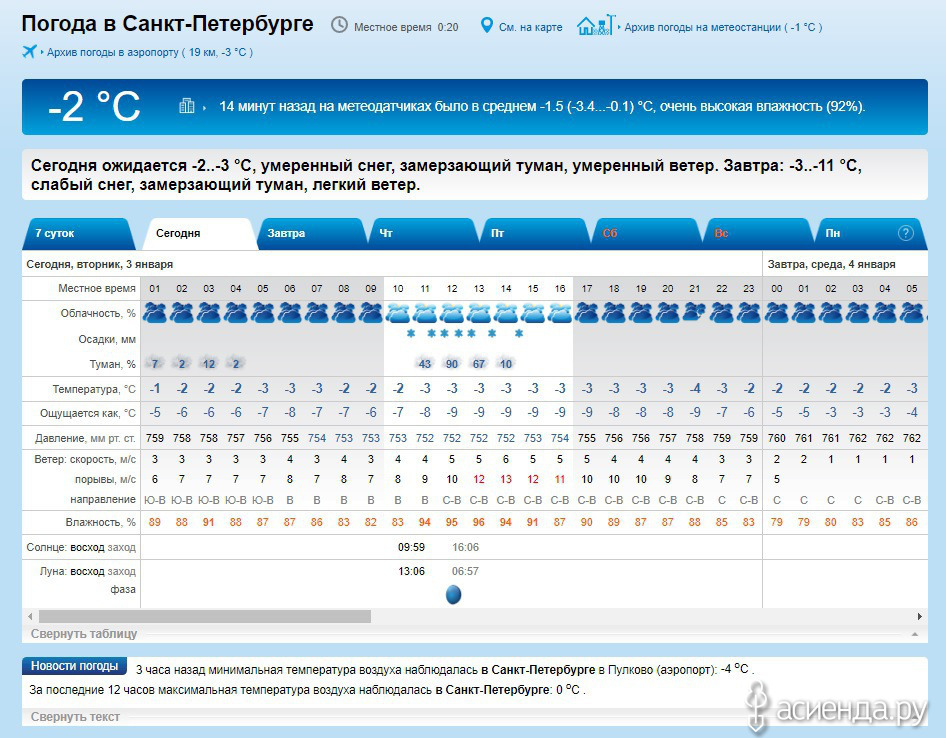Click the moonset time 06:57
The image size is (946, 738).
(x=465, y=571)
